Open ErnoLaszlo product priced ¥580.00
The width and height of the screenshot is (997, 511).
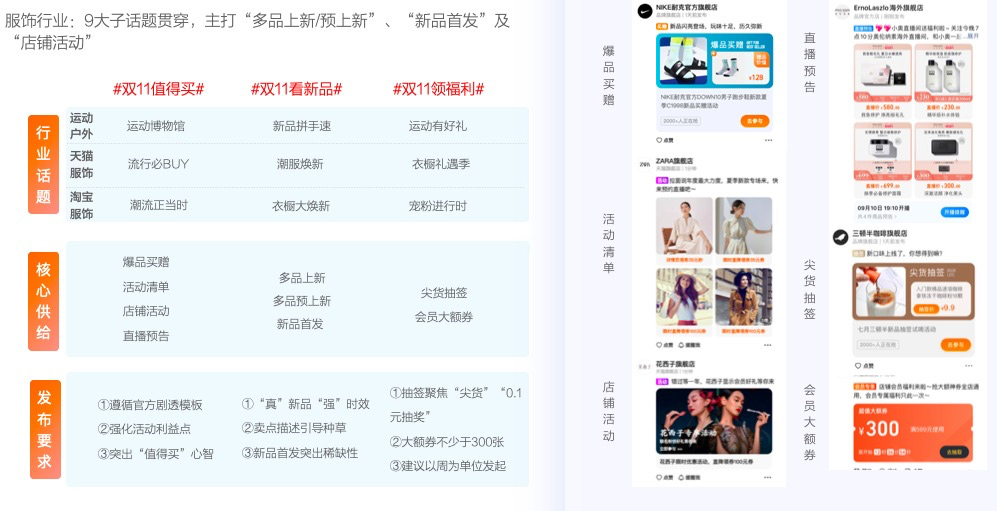coord(881,81)
